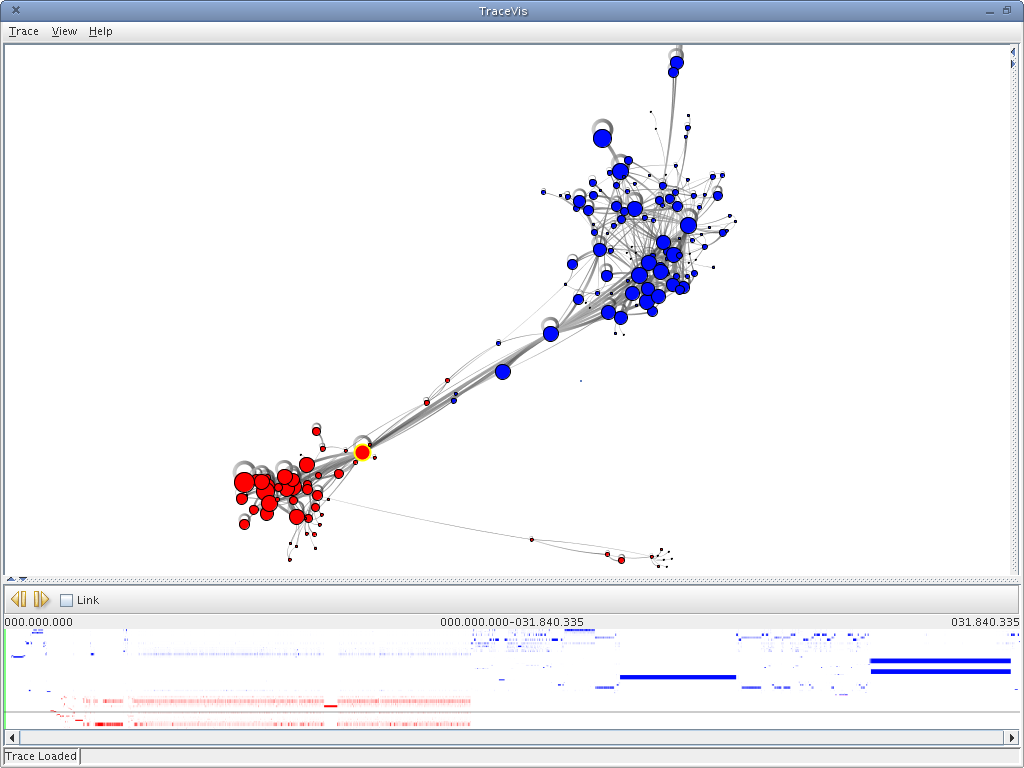
Task: Open the View menu
Action: pos(64,31)
